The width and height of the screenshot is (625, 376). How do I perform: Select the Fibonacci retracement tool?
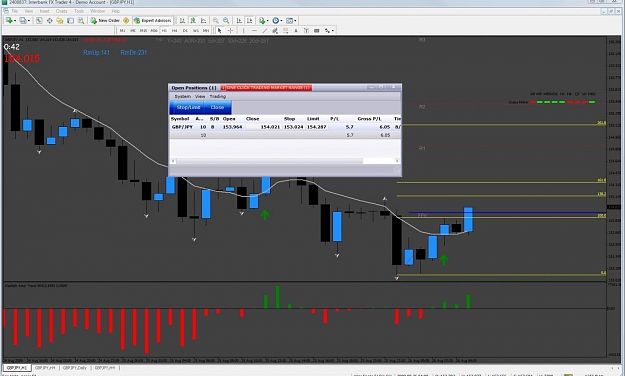[285, 30]
